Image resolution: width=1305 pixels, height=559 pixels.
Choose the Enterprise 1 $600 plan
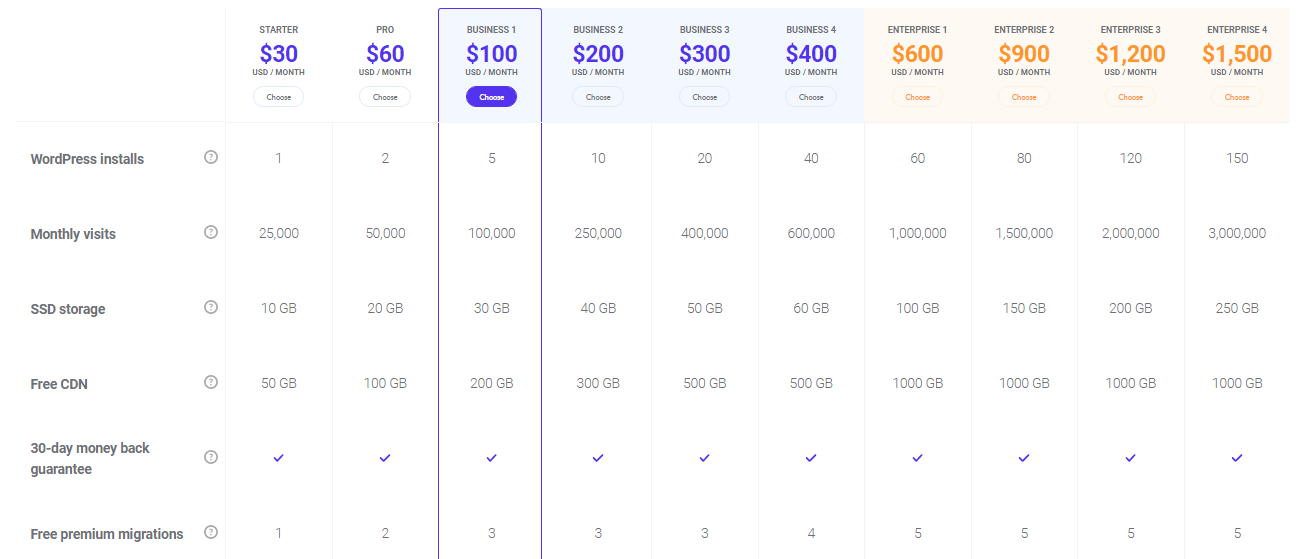click(x=918, y=97)
